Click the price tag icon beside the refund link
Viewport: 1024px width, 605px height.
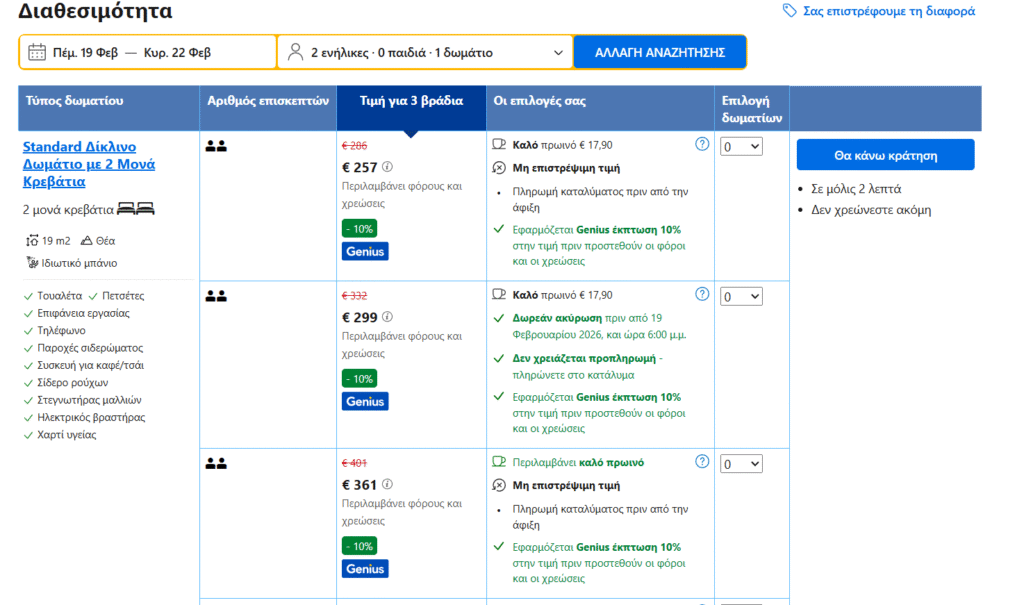pos(790,11)
